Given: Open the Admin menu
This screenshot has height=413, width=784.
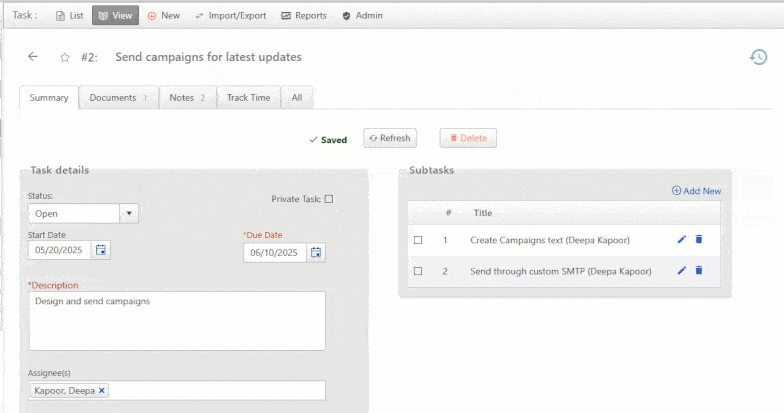Looking at the screenshot, I should 362,16.
